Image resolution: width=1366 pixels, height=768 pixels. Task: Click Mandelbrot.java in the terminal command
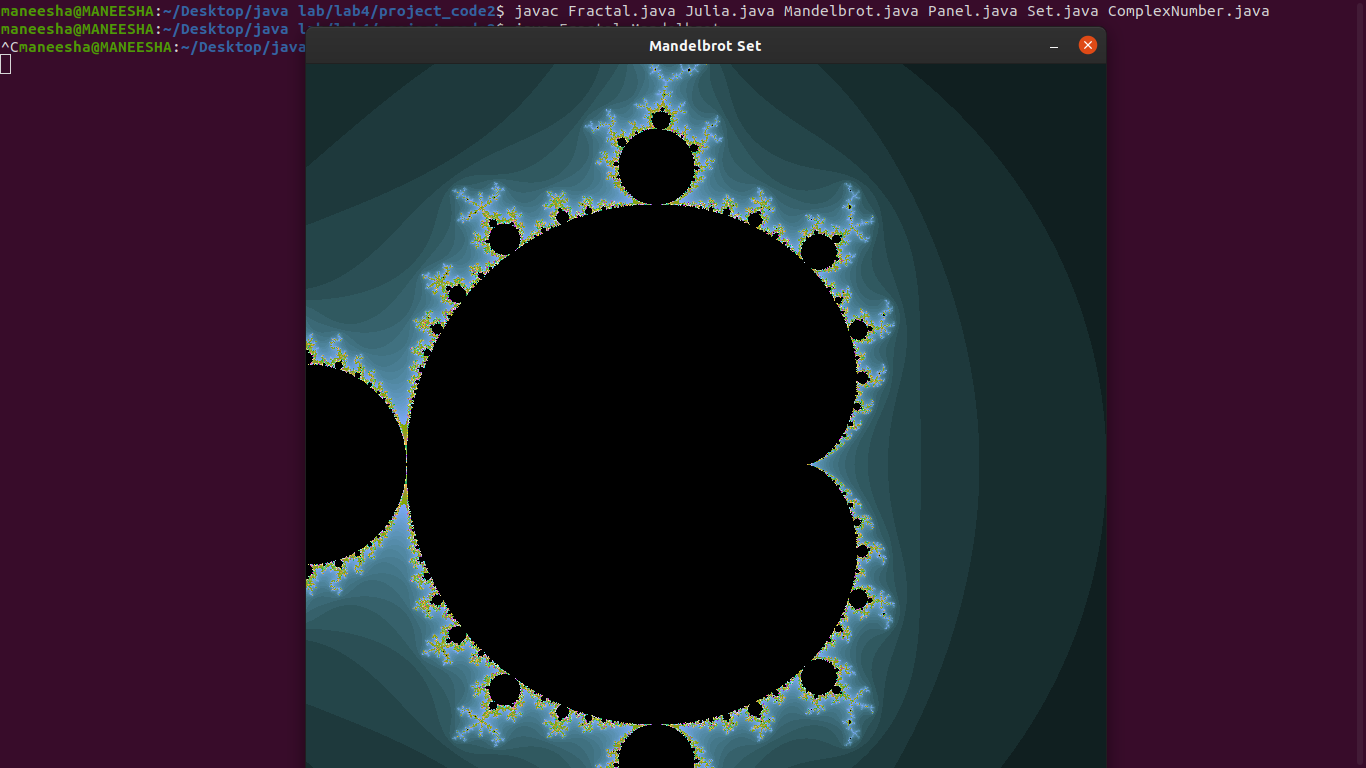(851, 11)
